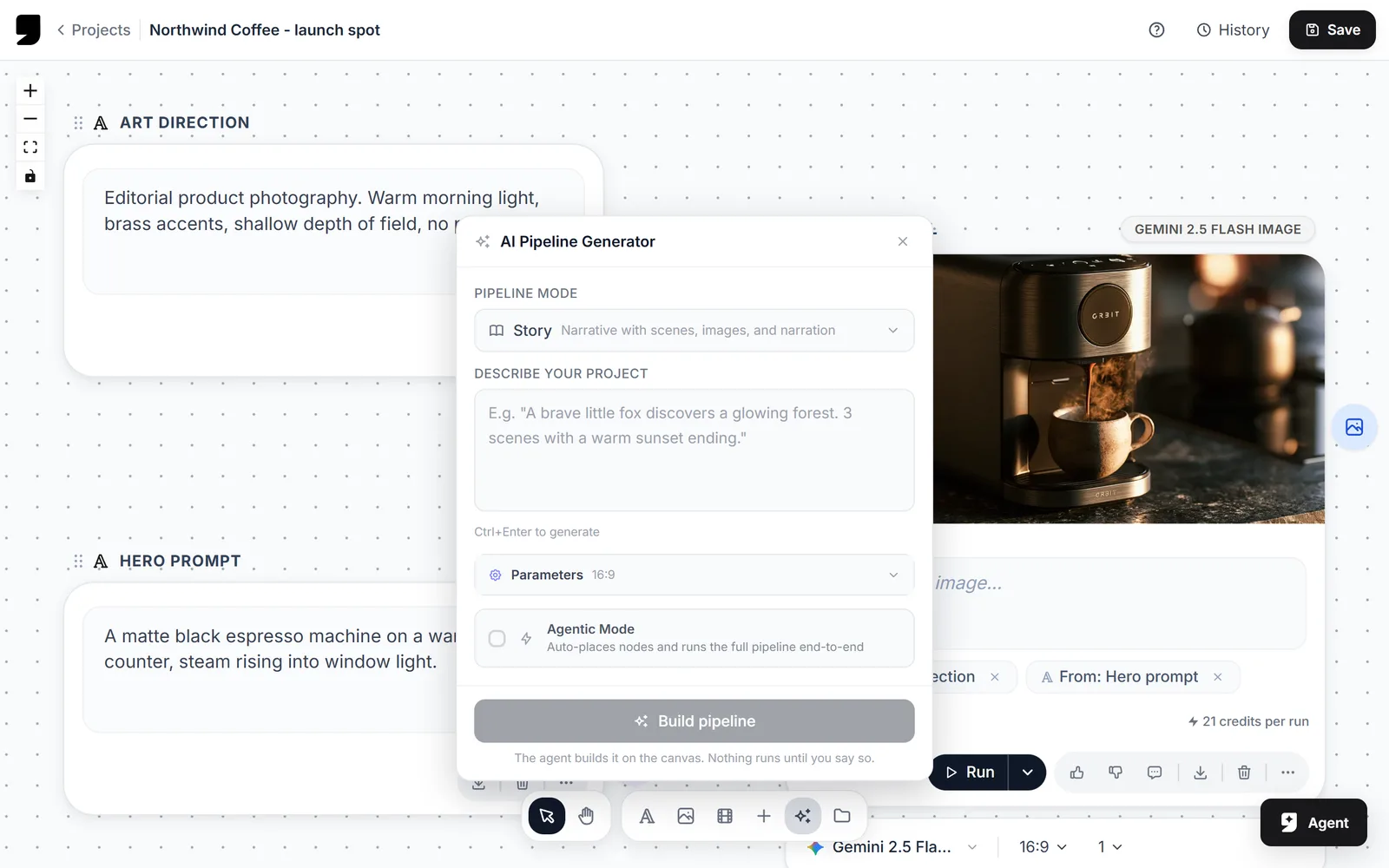Open the Run options dropdown arrow
The image size is (1389, 868).
(x=1027, y=772)
